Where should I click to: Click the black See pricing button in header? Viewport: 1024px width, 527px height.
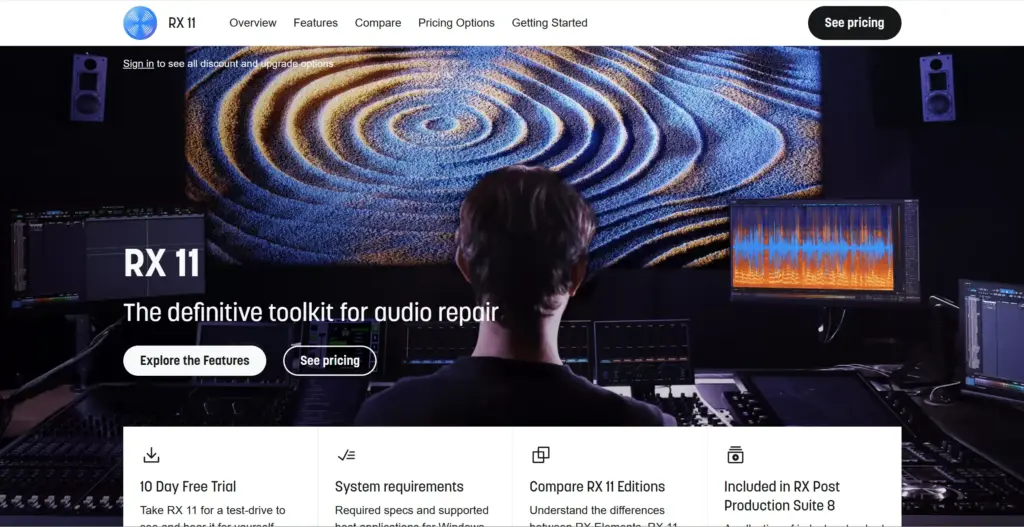pyautogui.click(x=854, y=23)
